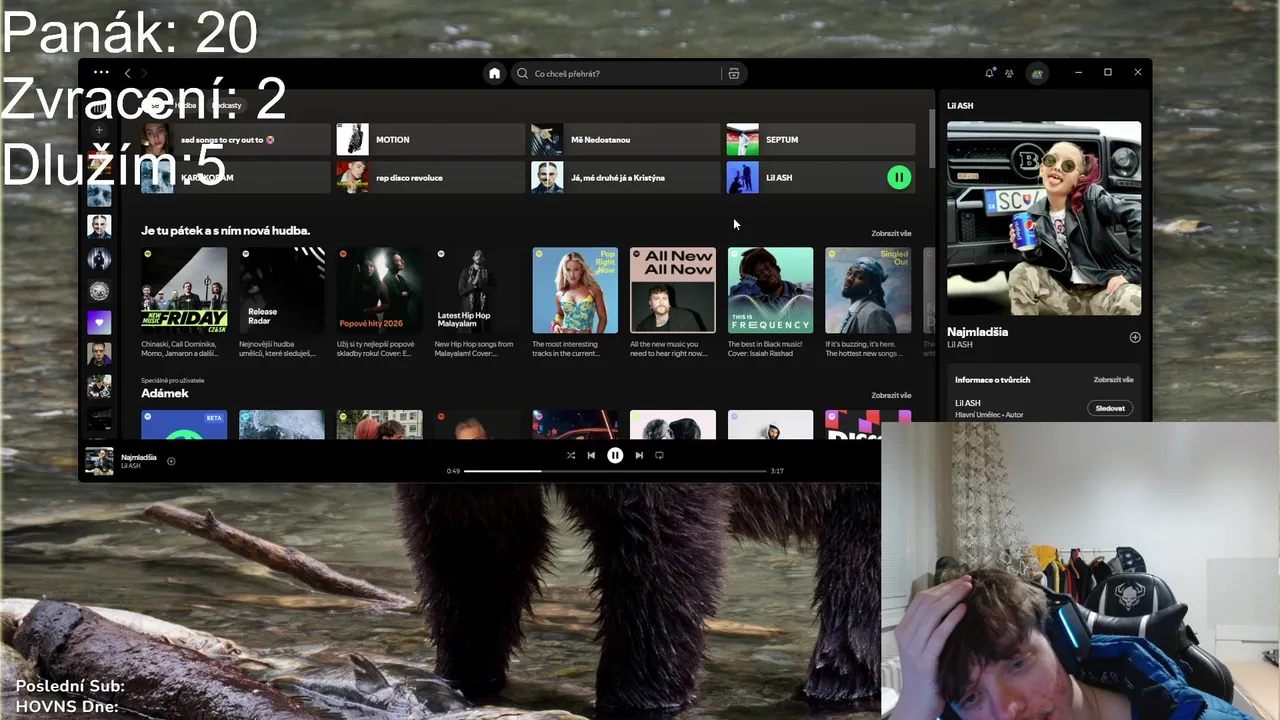Follow Lil ASH with the Sledovat button
This screenshot has width=1280, height=720.
click(1110, 408)
